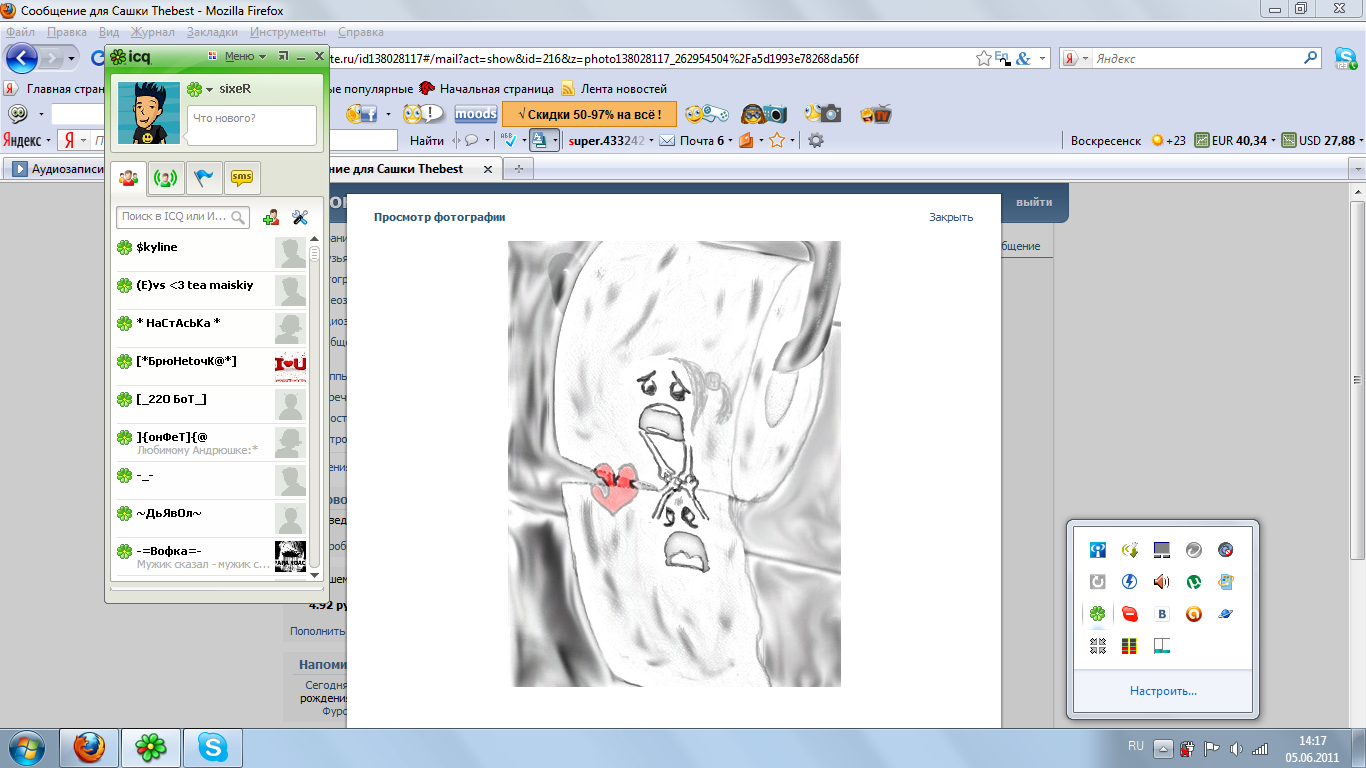Open ICQ SMS tab
The image size is (1366, 768).
click(x=242, y=178)
